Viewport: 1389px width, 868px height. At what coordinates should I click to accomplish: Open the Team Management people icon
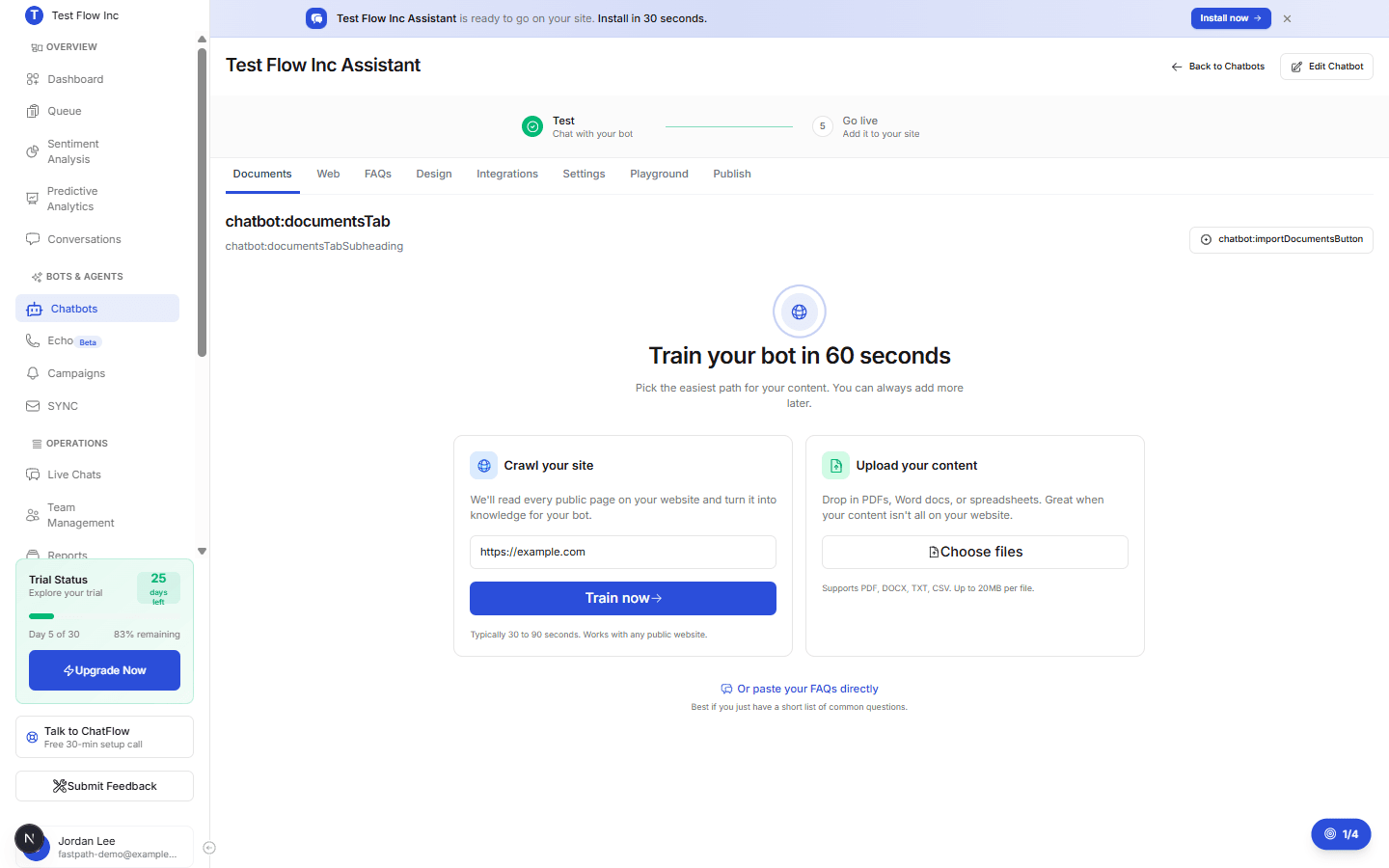pos(33,515)
